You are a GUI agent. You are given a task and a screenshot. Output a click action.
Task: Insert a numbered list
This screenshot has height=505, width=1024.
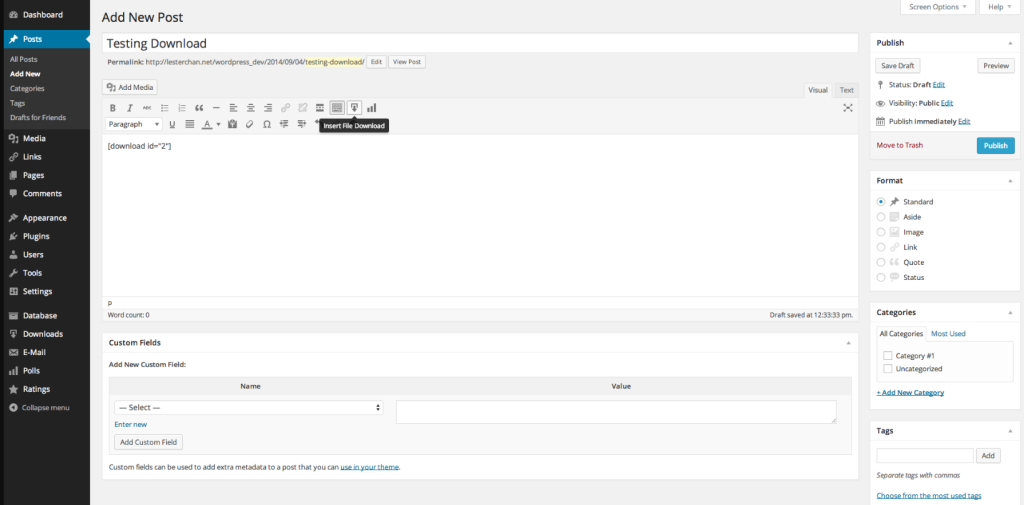pyautogui.click(x=182, y=108)
